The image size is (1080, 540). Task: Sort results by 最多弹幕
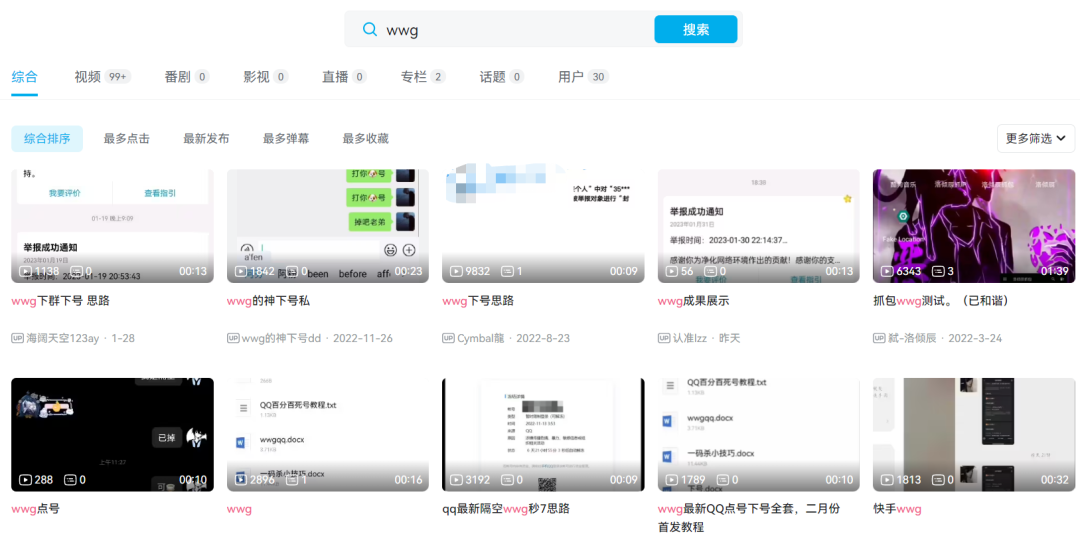286,139
